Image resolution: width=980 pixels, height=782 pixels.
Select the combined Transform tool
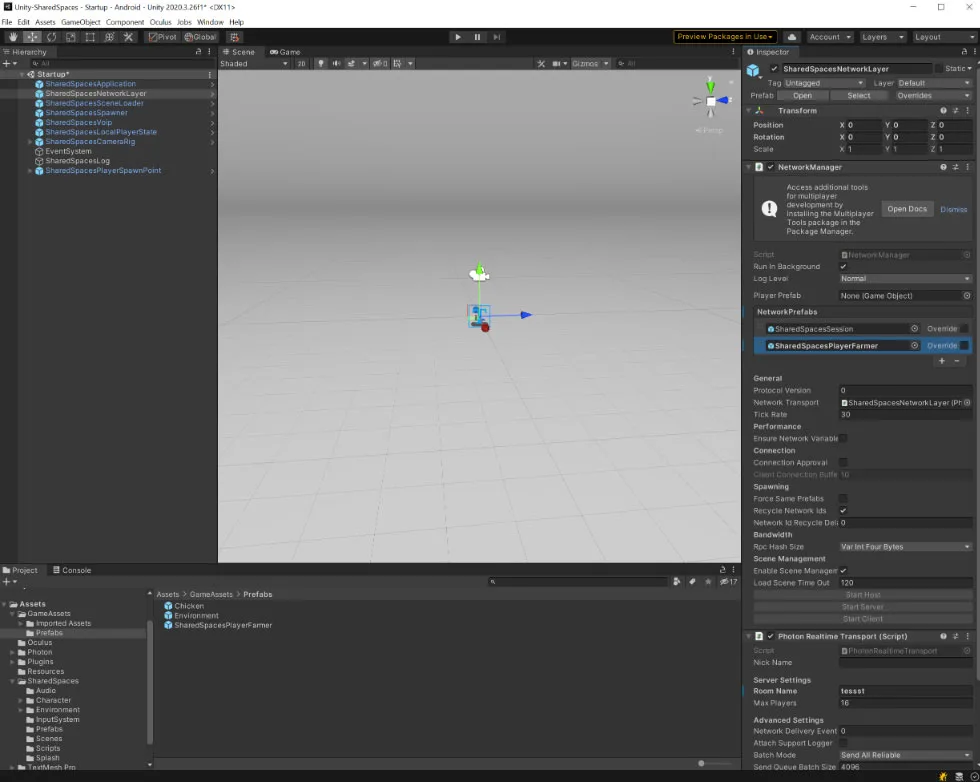109,37
